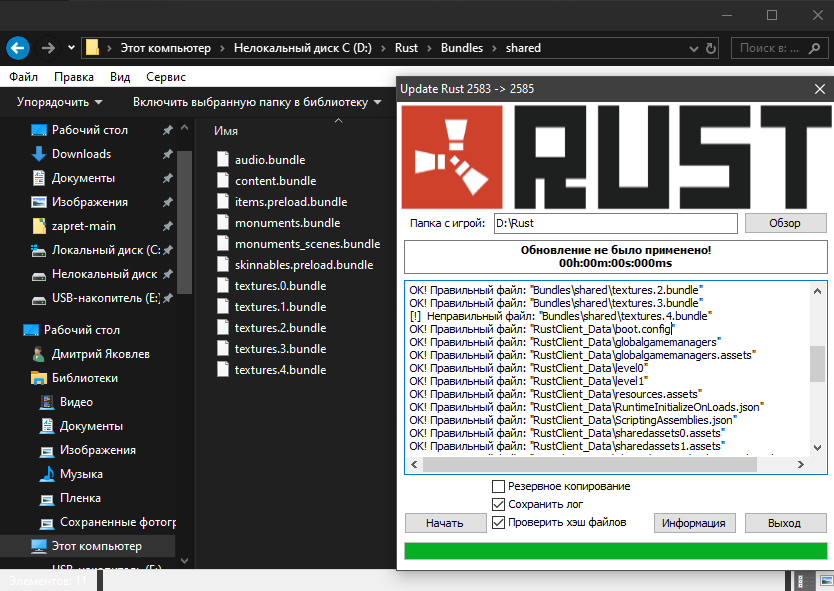834x591 pixels.
Task: Open recent locations dropdown arrow
Action: 71,47
